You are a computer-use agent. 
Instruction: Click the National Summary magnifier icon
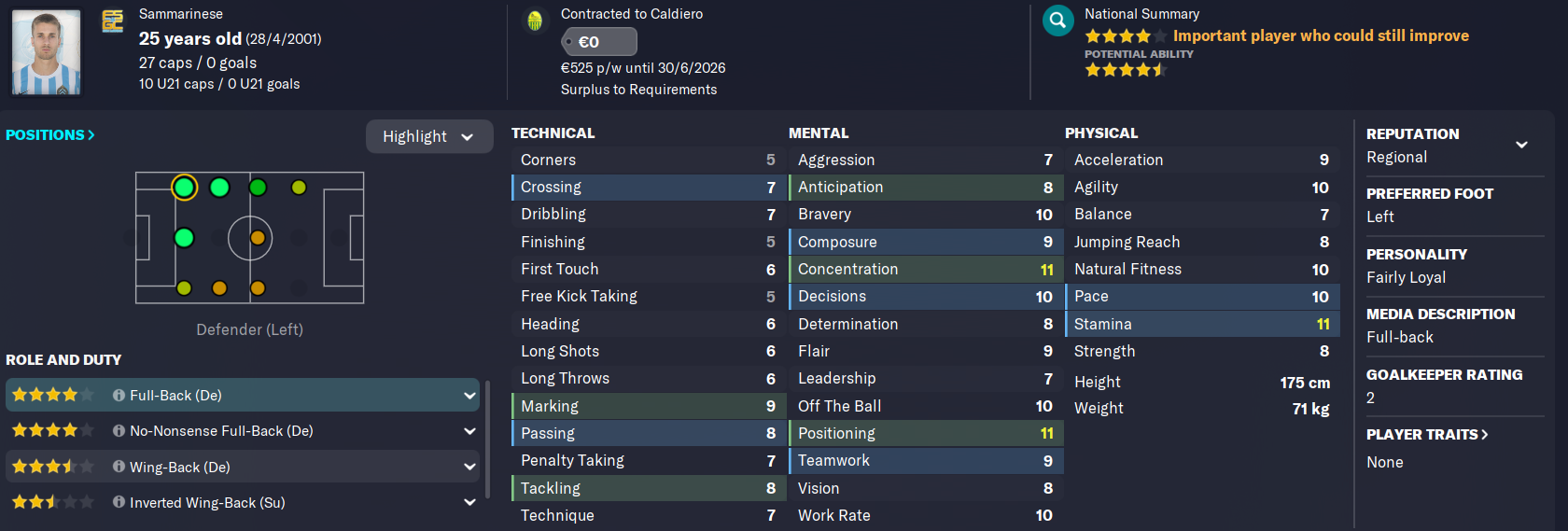point(1058,21)
